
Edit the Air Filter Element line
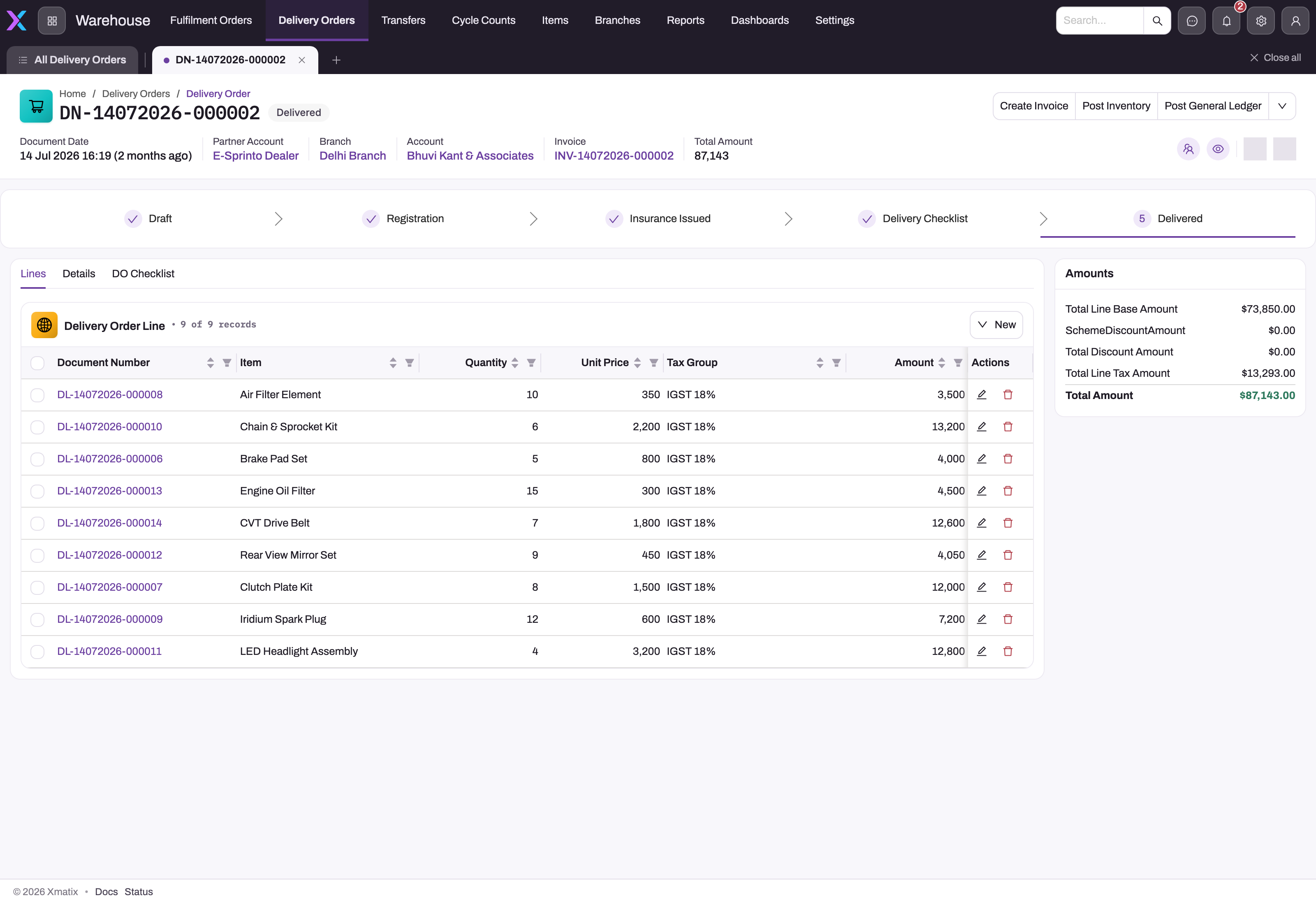pyautogui.click(x=982, y=394)
